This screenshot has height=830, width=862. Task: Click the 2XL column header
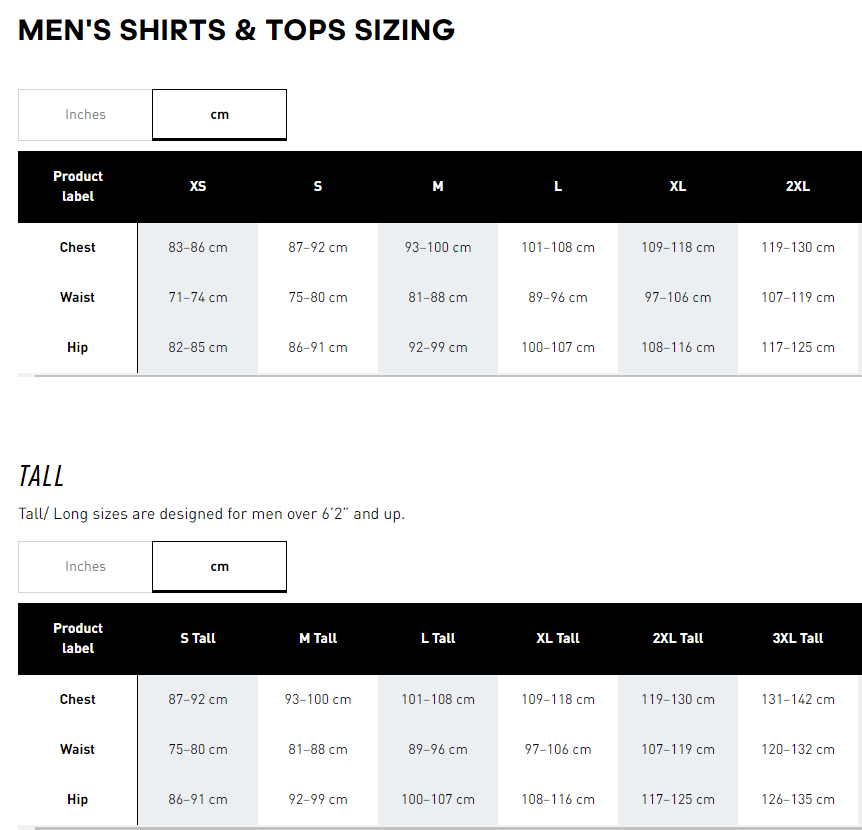click(798, 186)
